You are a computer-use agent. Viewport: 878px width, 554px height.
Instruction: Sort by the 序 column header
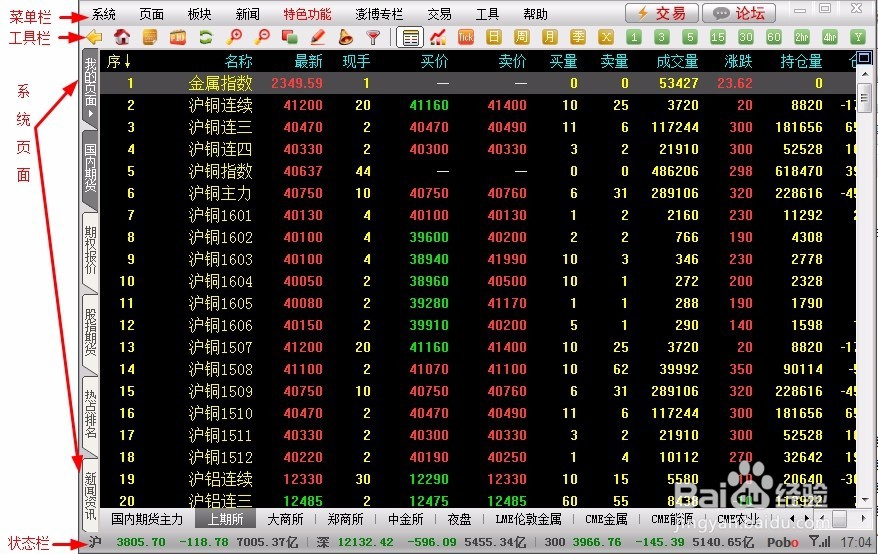pyautogui.click(x=119, y=61)
